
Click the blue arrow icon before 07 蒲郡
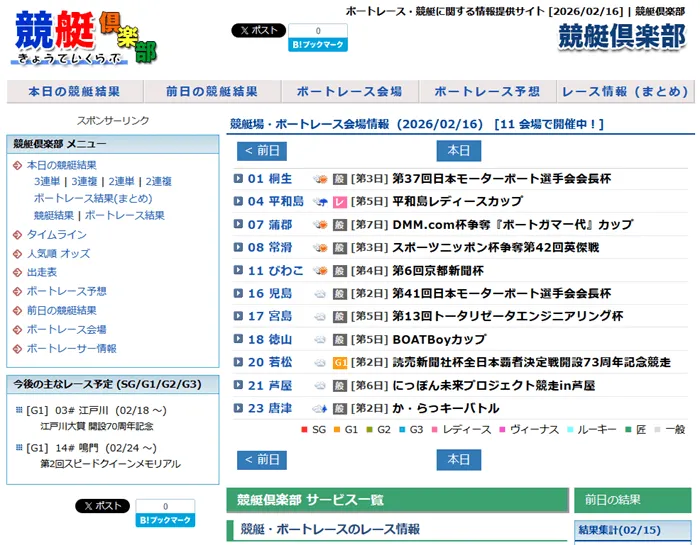coord(238,225)
